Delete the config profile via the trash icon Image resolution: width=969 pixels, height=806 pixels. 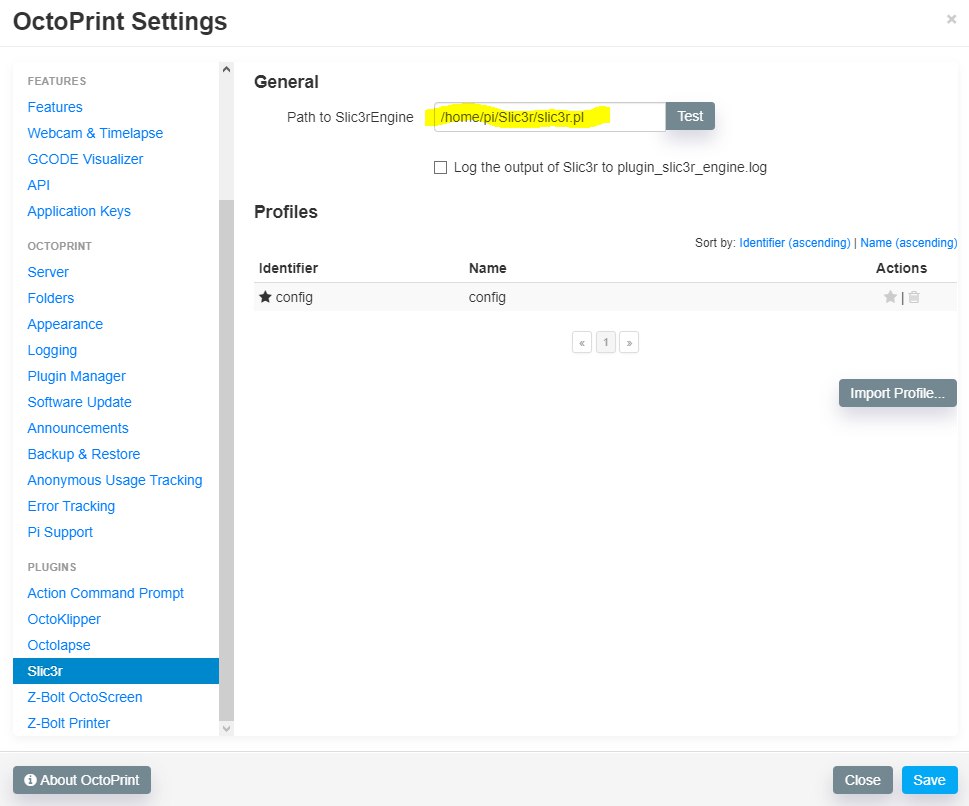pyautogui.click(x=914, y=297)
